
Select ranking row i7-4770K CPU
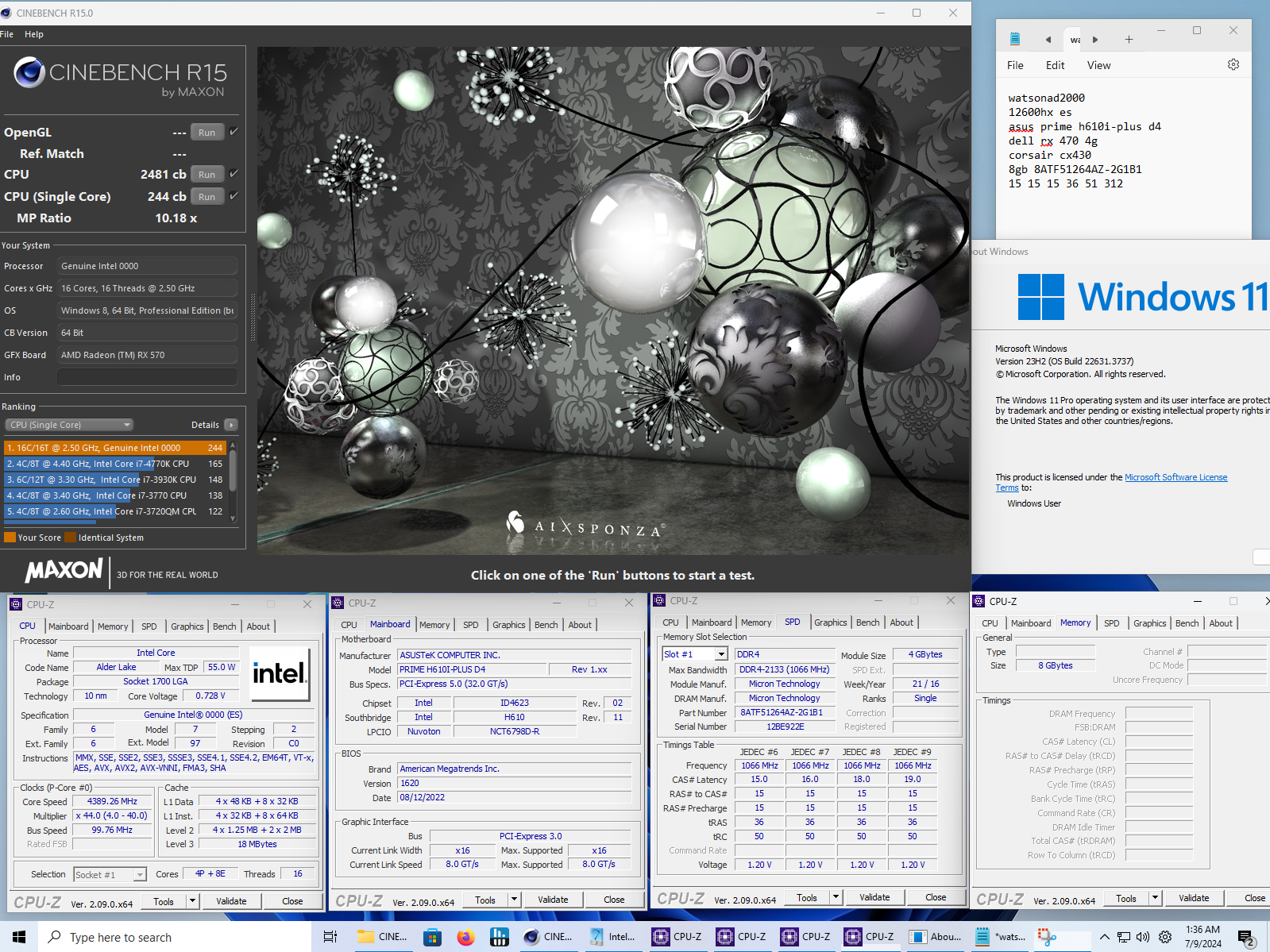(115, 464)
